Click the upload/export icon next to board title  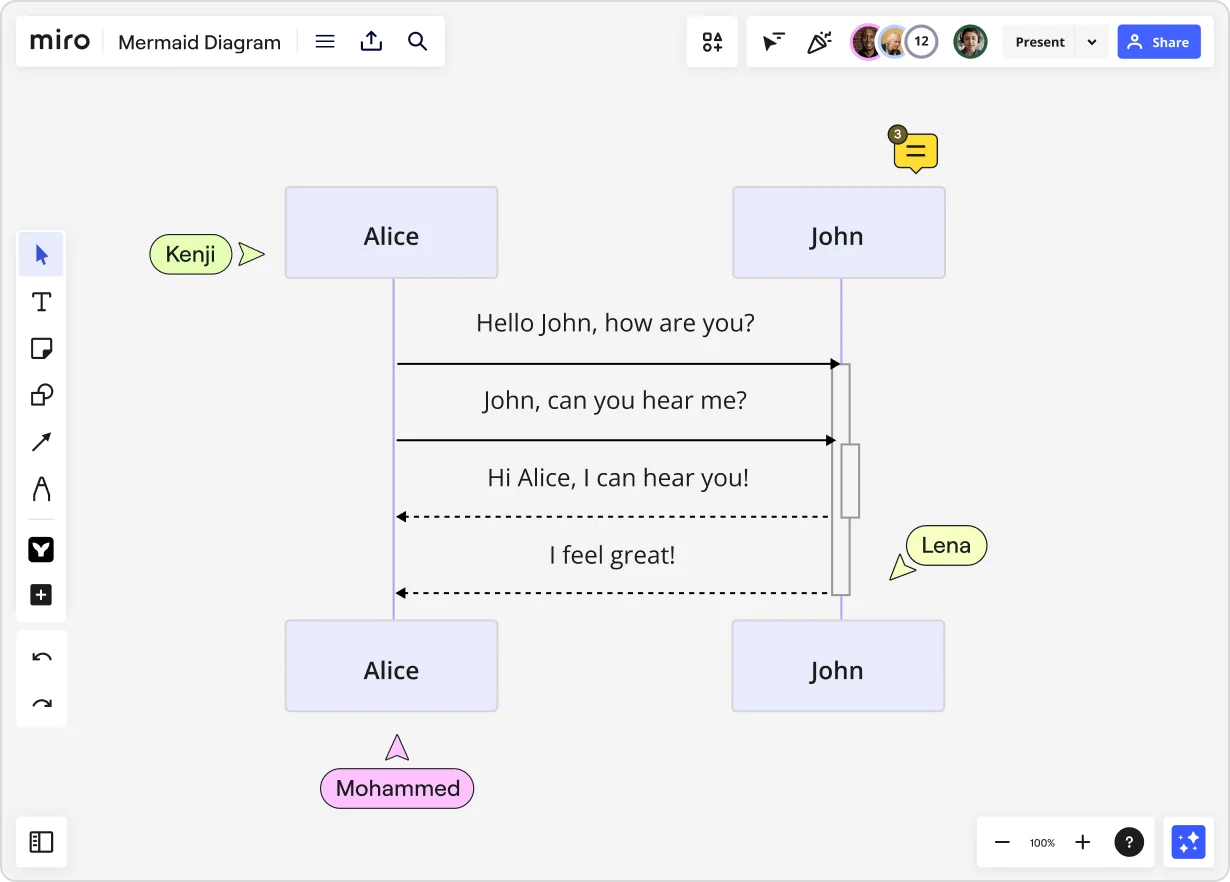371,41
